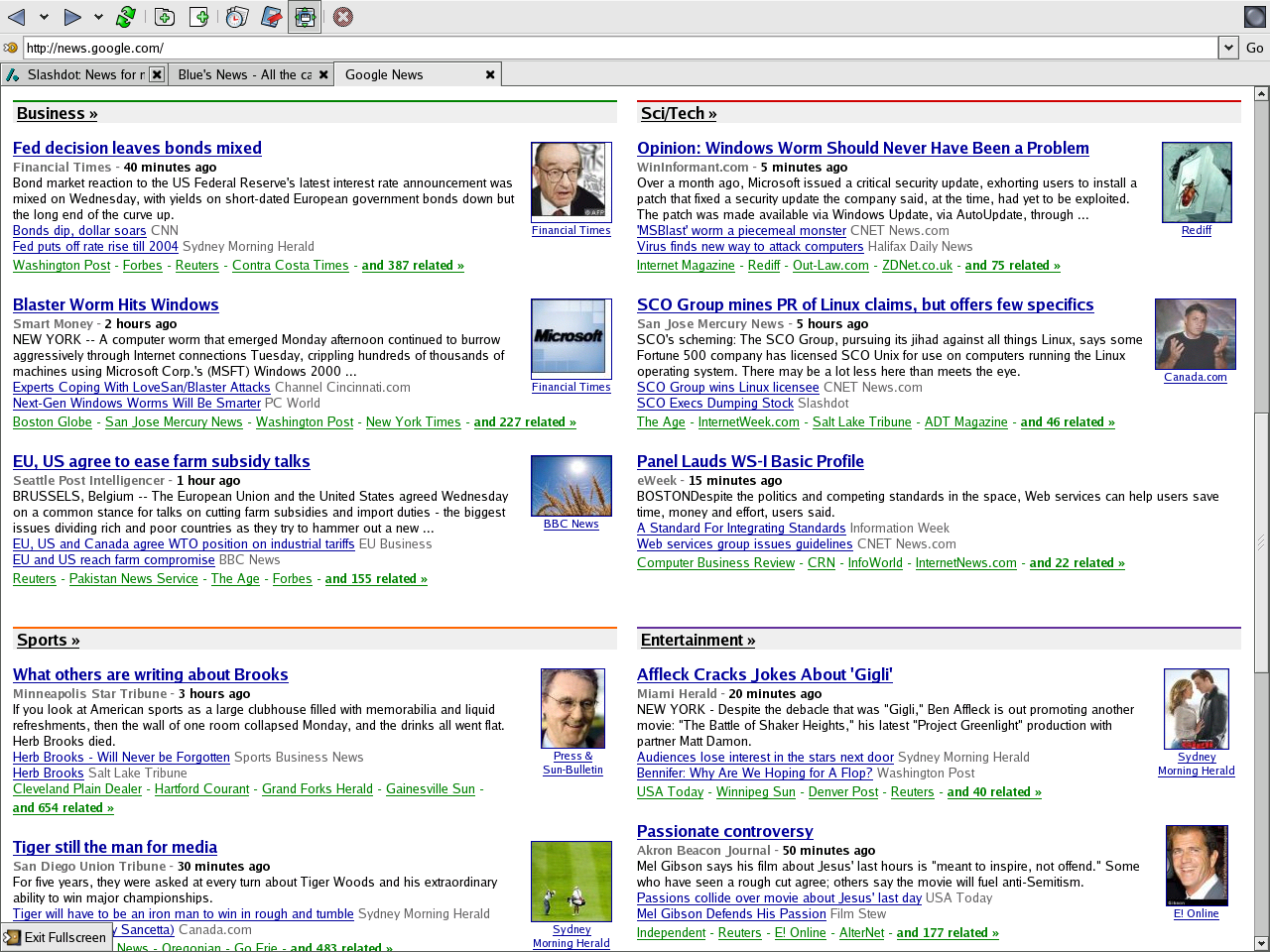The width and height of the screenshot is (1270, 952).
Task: Go back using the Back arrow
Action: (x=17, y=17)
